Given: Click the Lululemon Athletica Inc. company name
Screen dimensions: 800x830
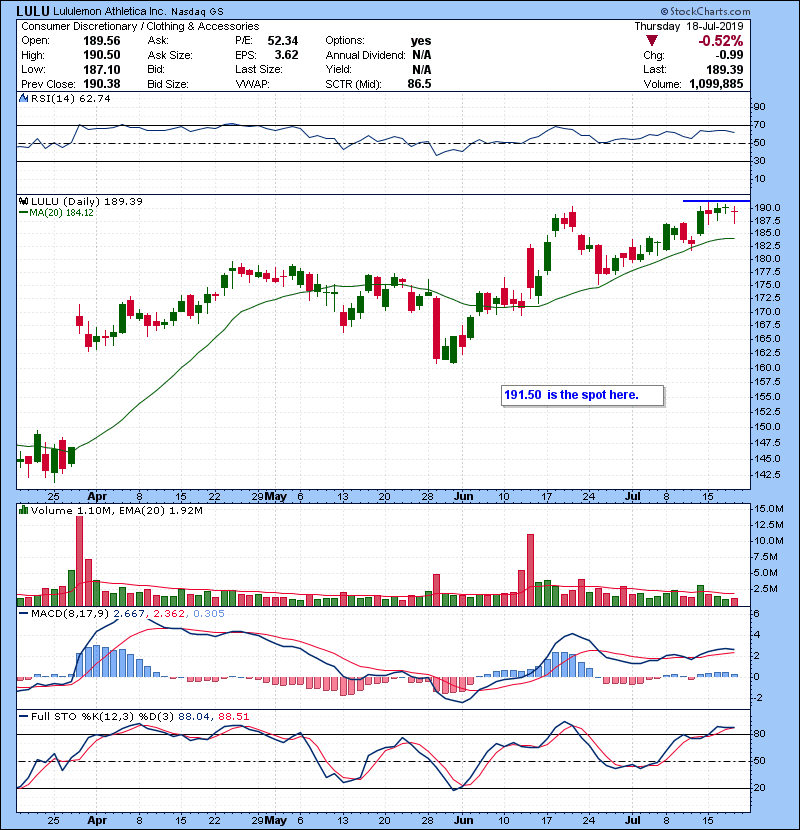Looking at the screenshot, I should coord(110,11).
